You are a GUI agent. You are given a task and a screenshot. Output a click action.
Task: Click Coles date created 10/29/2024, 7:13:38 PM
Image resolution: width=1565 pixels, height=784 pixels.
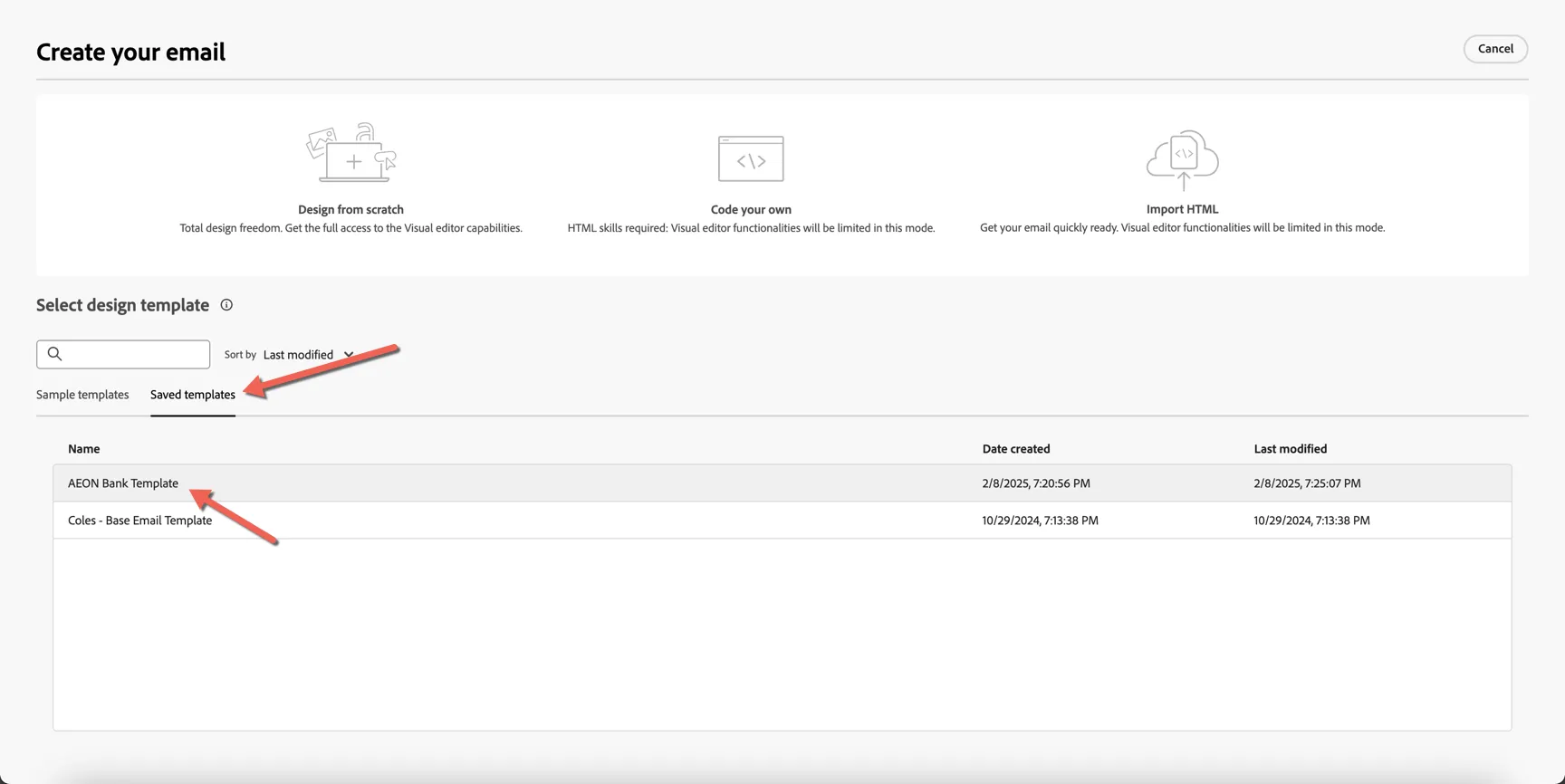[1040, 521]
